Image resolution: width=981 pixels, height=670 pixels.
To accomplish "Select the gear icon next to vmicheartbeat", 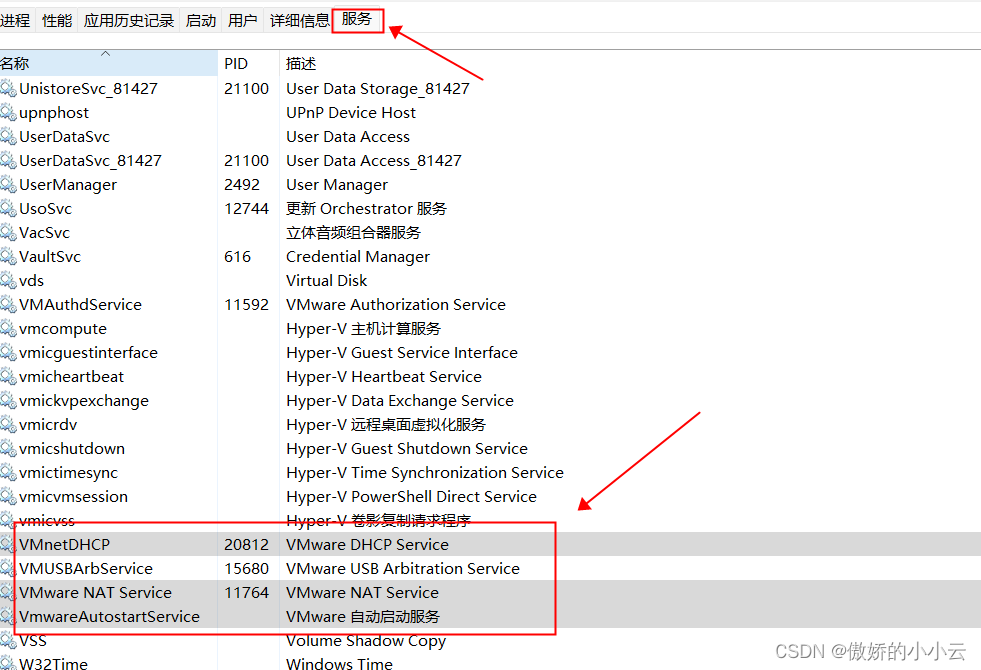I will tap(8, 376).
